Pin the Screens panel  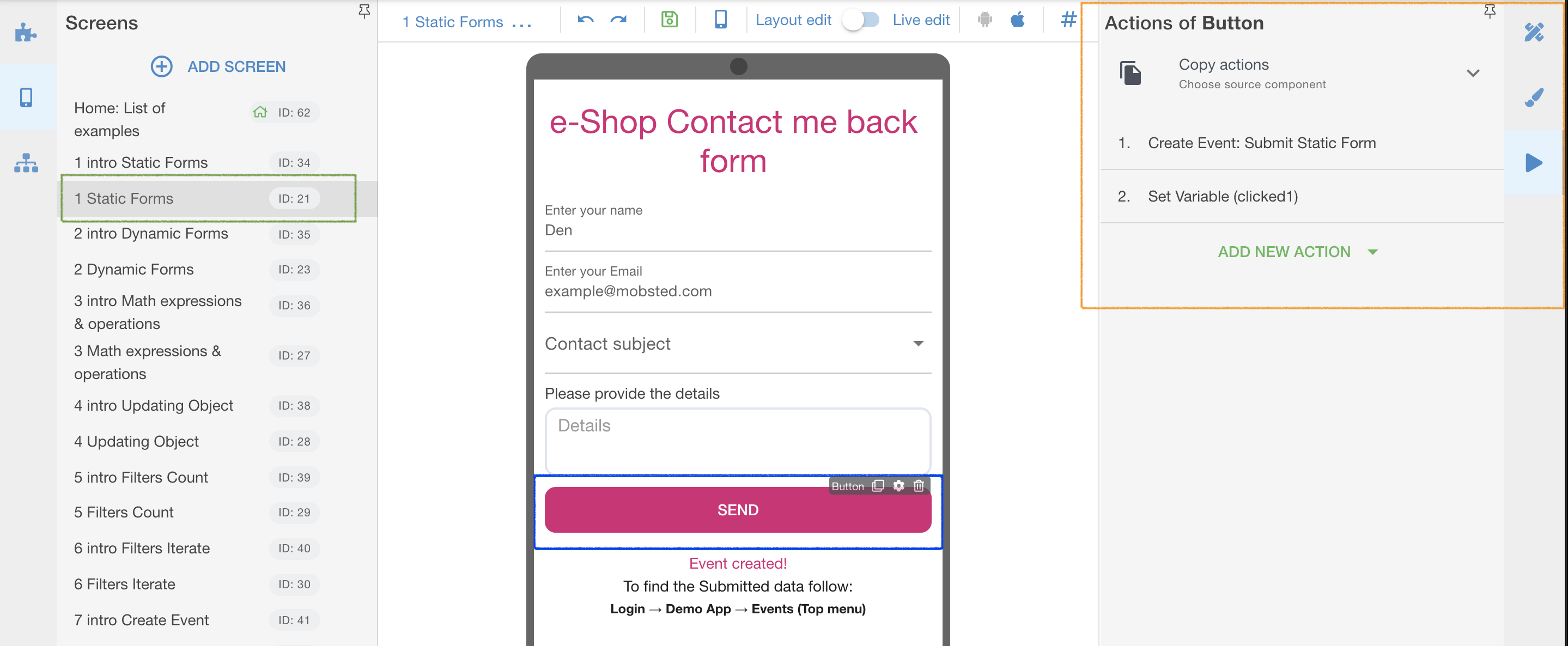(364, 11)
